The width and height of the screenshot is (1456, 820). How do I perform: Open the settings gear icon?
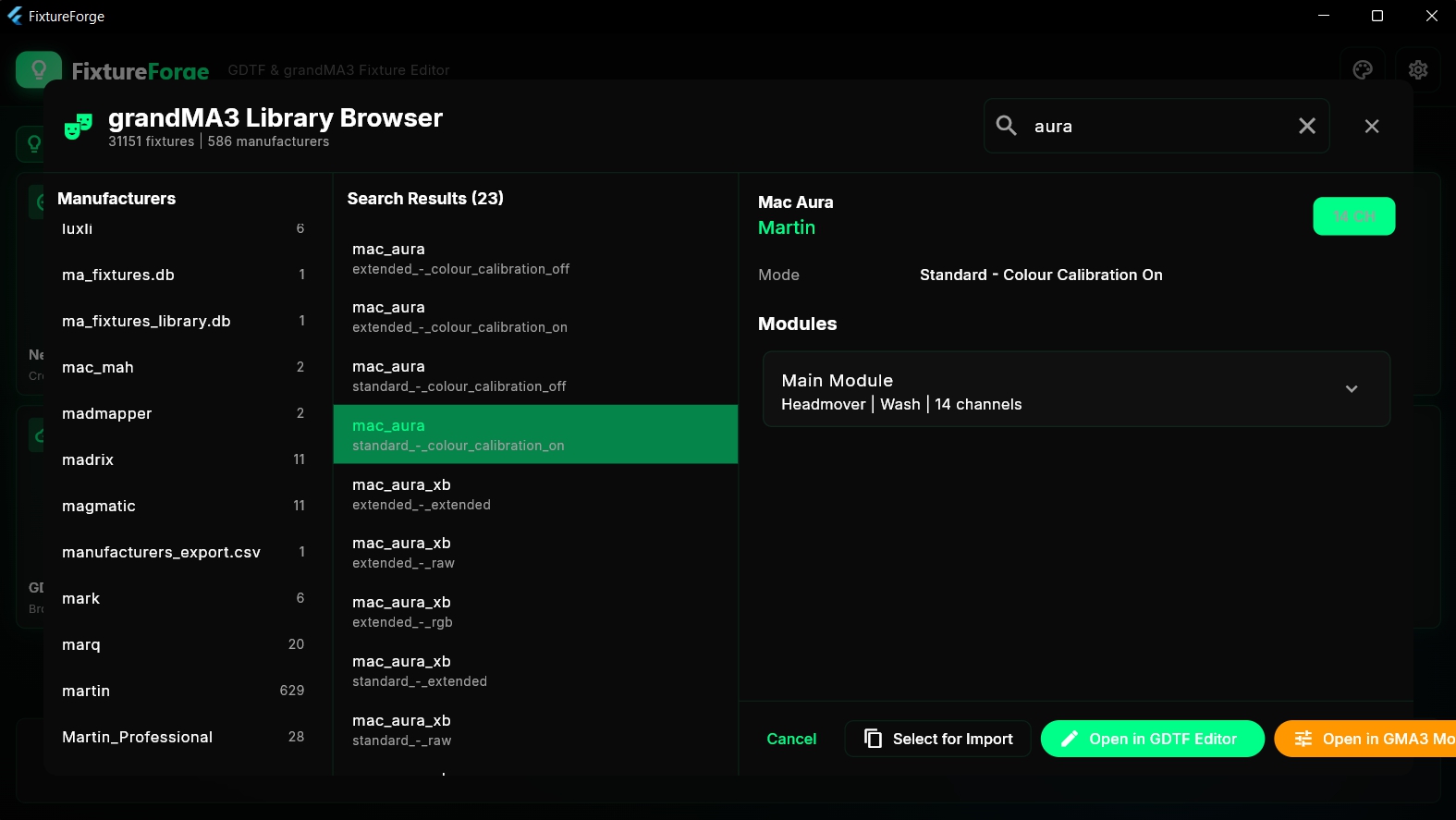1417,70
